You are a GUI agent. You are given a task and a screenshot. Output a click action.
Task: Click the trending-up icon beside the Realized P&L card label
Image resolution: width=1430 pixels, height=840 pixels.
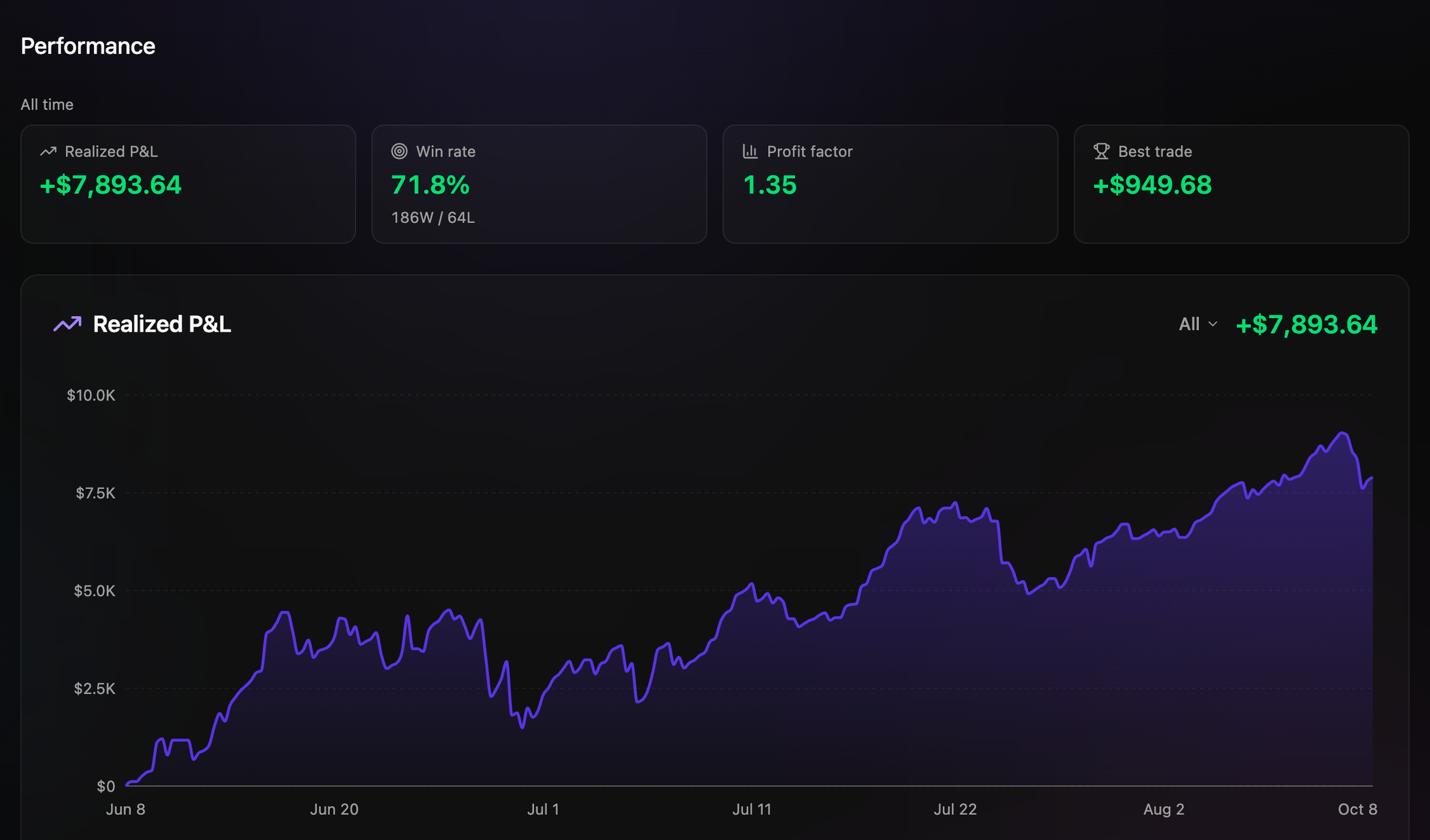point(48,151)
